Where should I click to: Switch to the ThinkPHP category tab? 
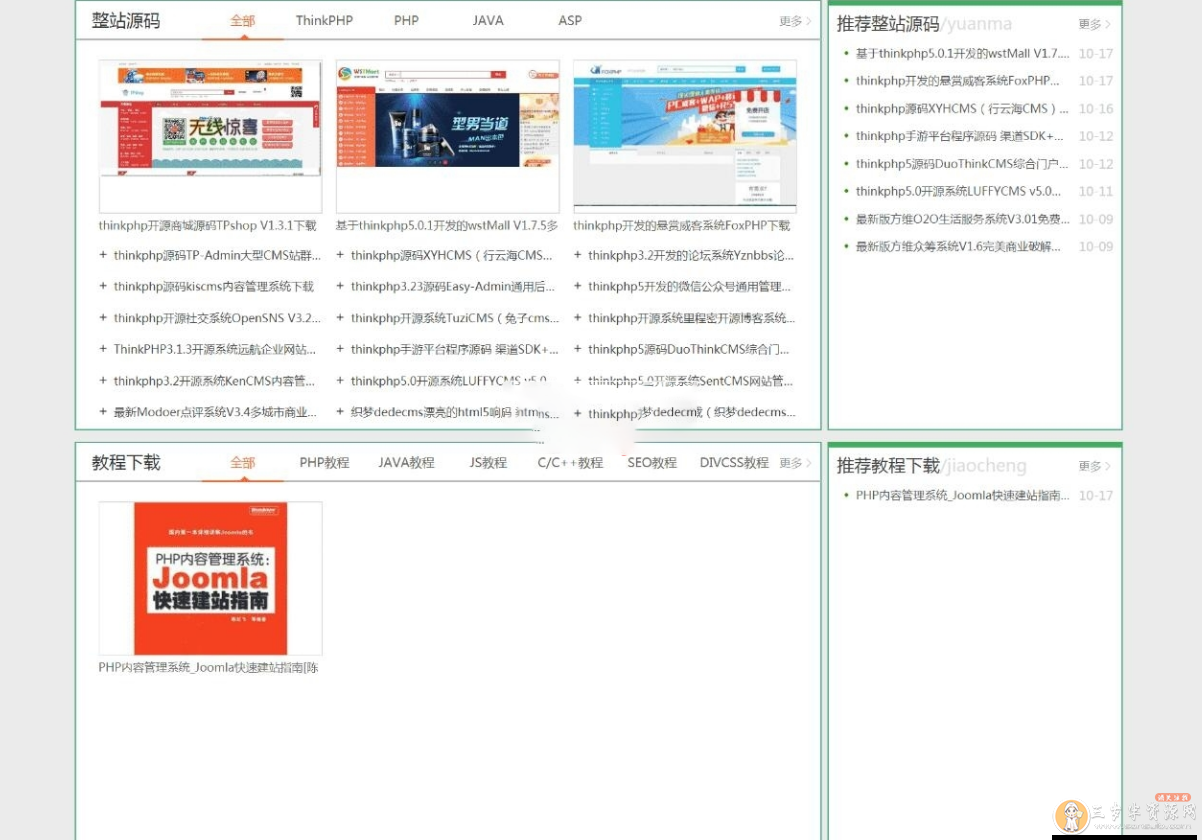click(324, 20)
